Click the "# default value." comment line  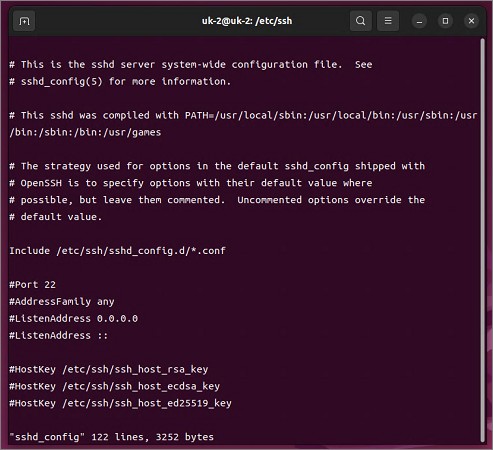pyautogui.click(x=55, y=217)
